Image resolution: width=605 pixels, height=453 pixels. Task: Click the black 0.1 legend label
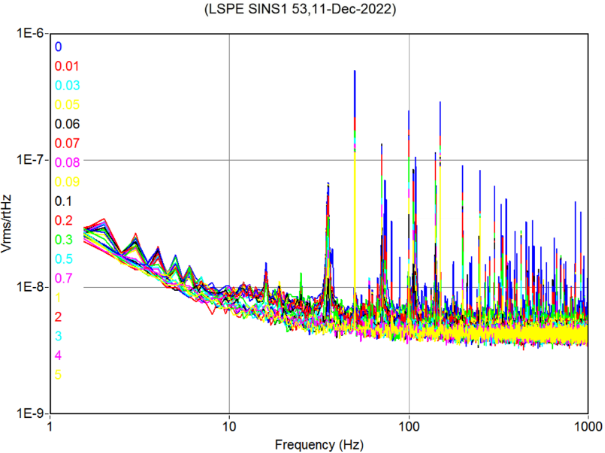63,201
